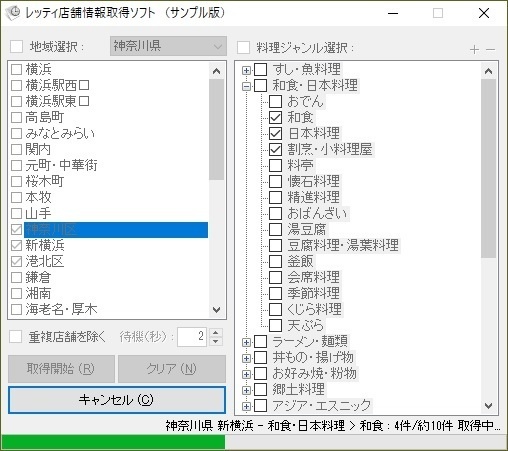The image size is (508, 451).
Task: Select the 湯豆腐 genre item
Action: click(x=307, y=229)
